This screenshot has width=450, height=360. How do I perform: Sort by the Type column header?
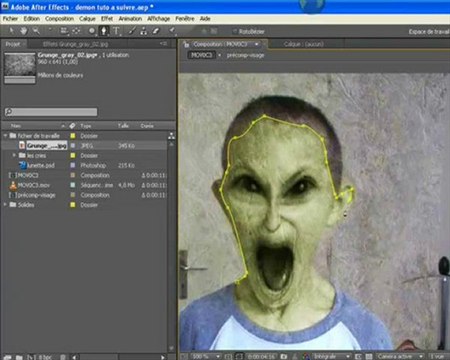pyautogui.click(x=86, y=126)
